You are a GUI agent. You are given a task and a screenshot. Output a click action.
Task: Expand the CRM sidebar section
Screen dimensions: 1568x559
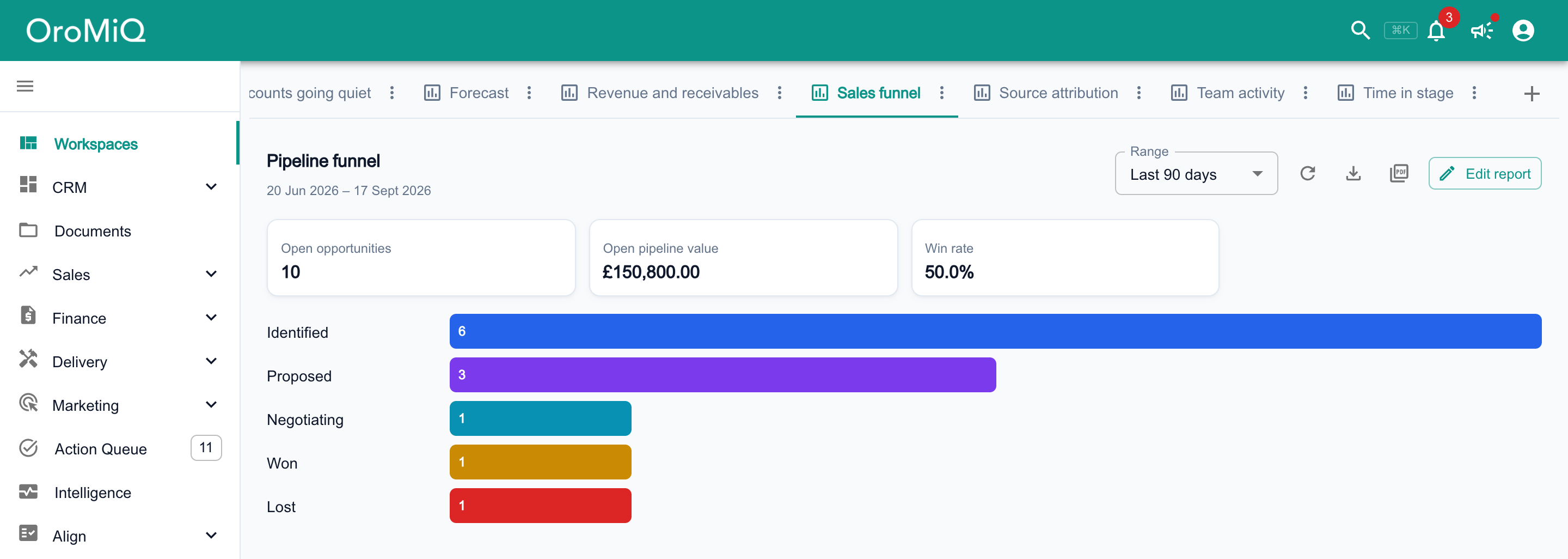click(x=119, y=187)
